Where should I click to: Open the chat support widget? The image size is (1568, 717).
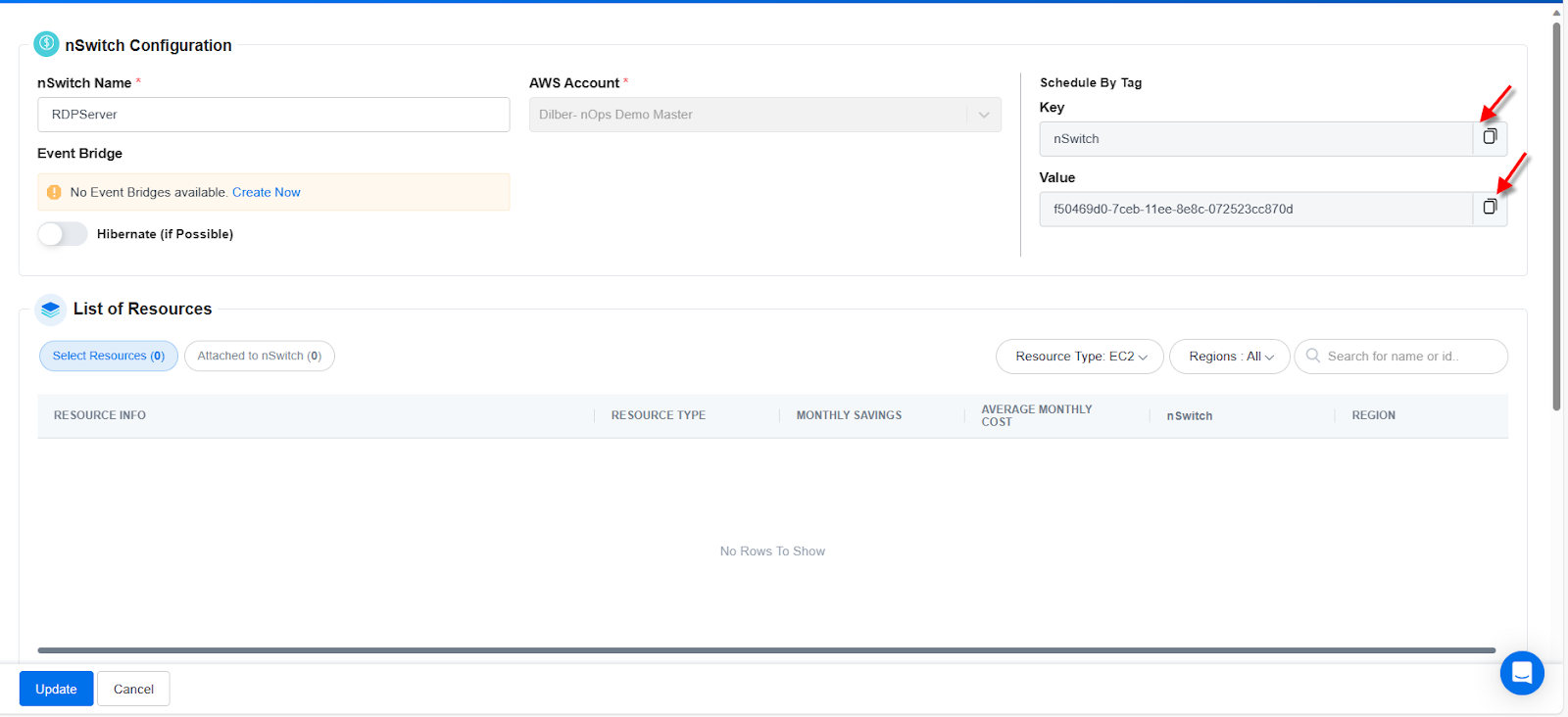[1521, 673]
